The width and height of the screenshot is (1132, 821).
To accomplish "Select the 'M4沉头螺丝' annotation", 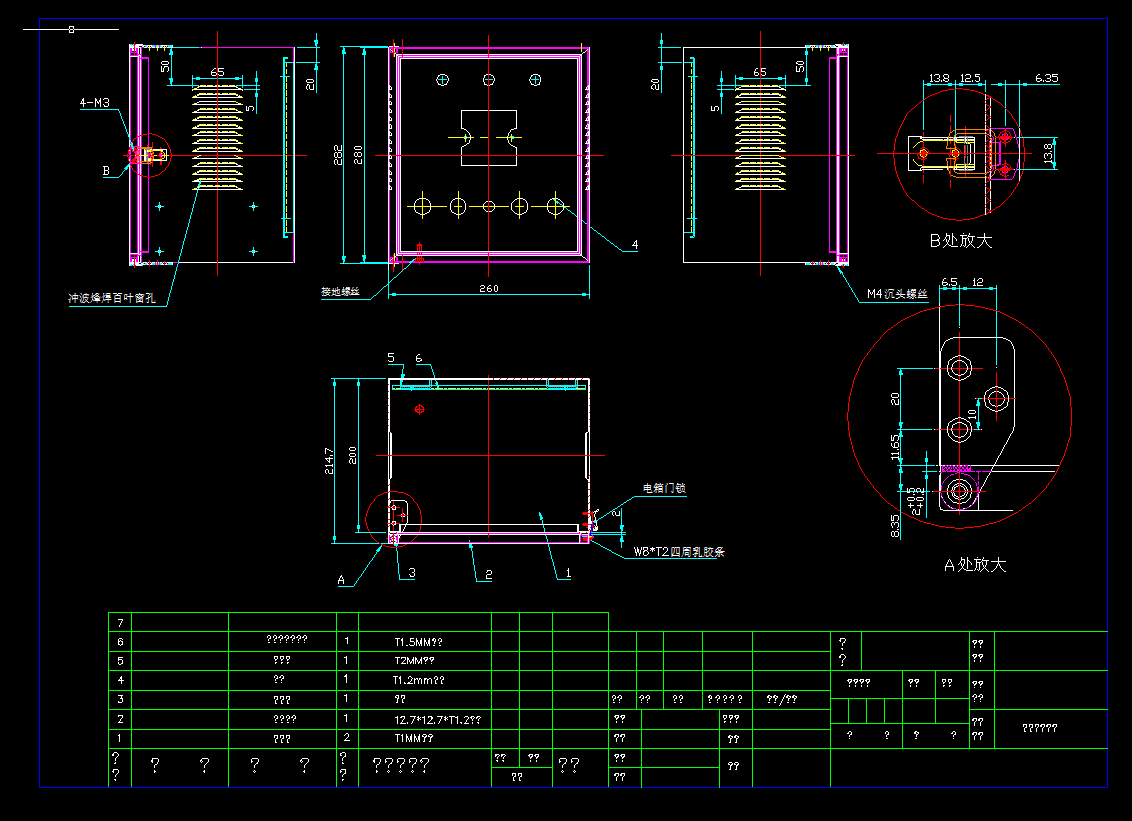I will [897, 294].
